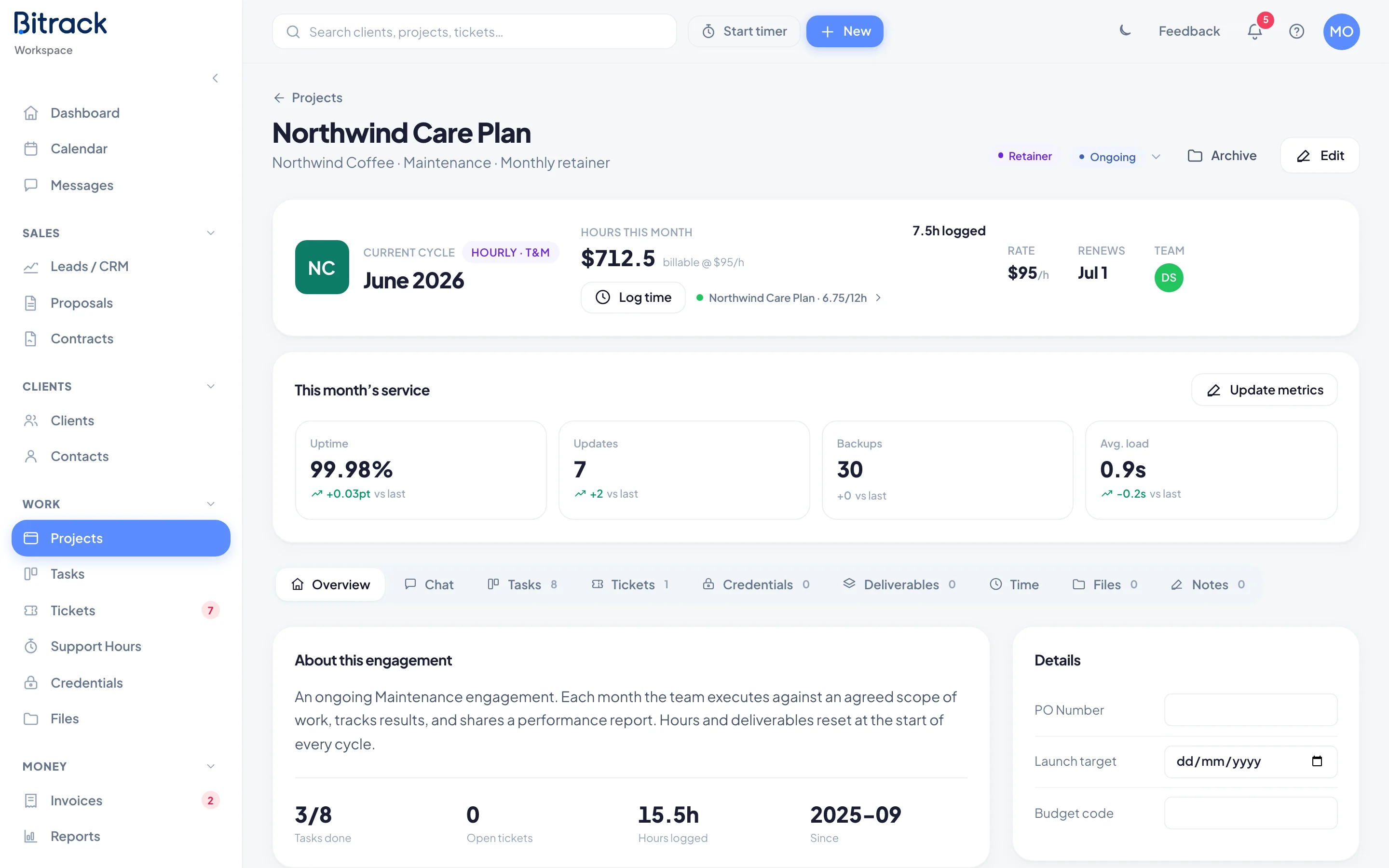Open Reports in sidebar

coord(121,837)
